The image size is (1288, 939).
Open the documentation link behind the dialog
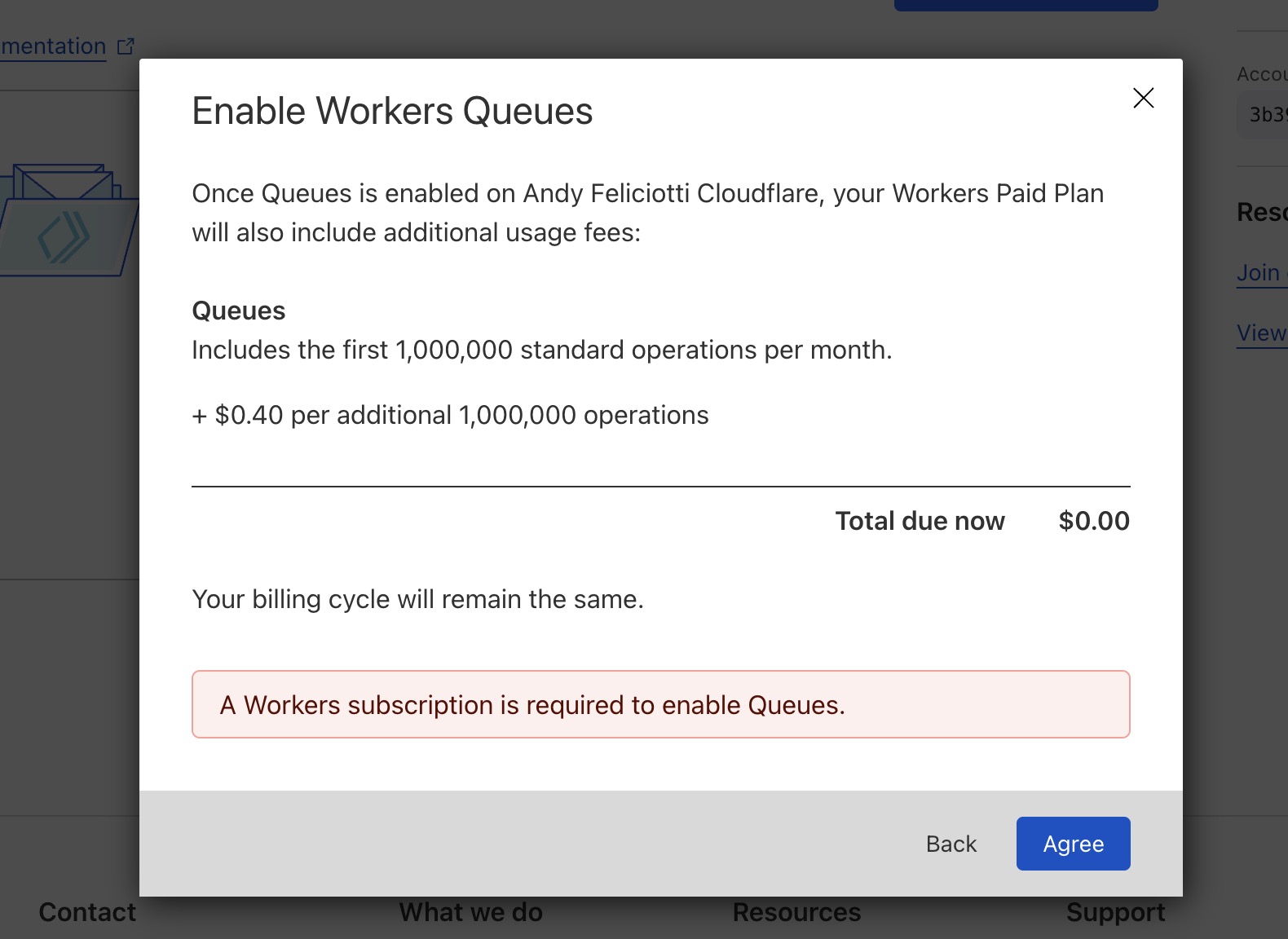[x=54, y=46]
